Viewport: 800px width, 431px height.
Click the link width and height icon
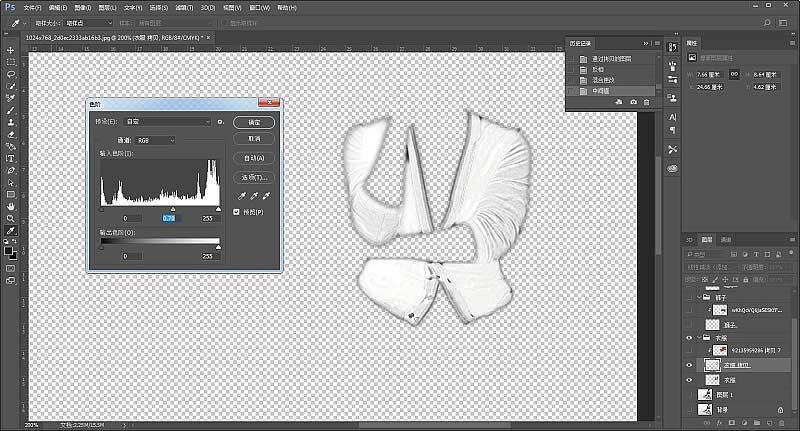coord(735,73)
